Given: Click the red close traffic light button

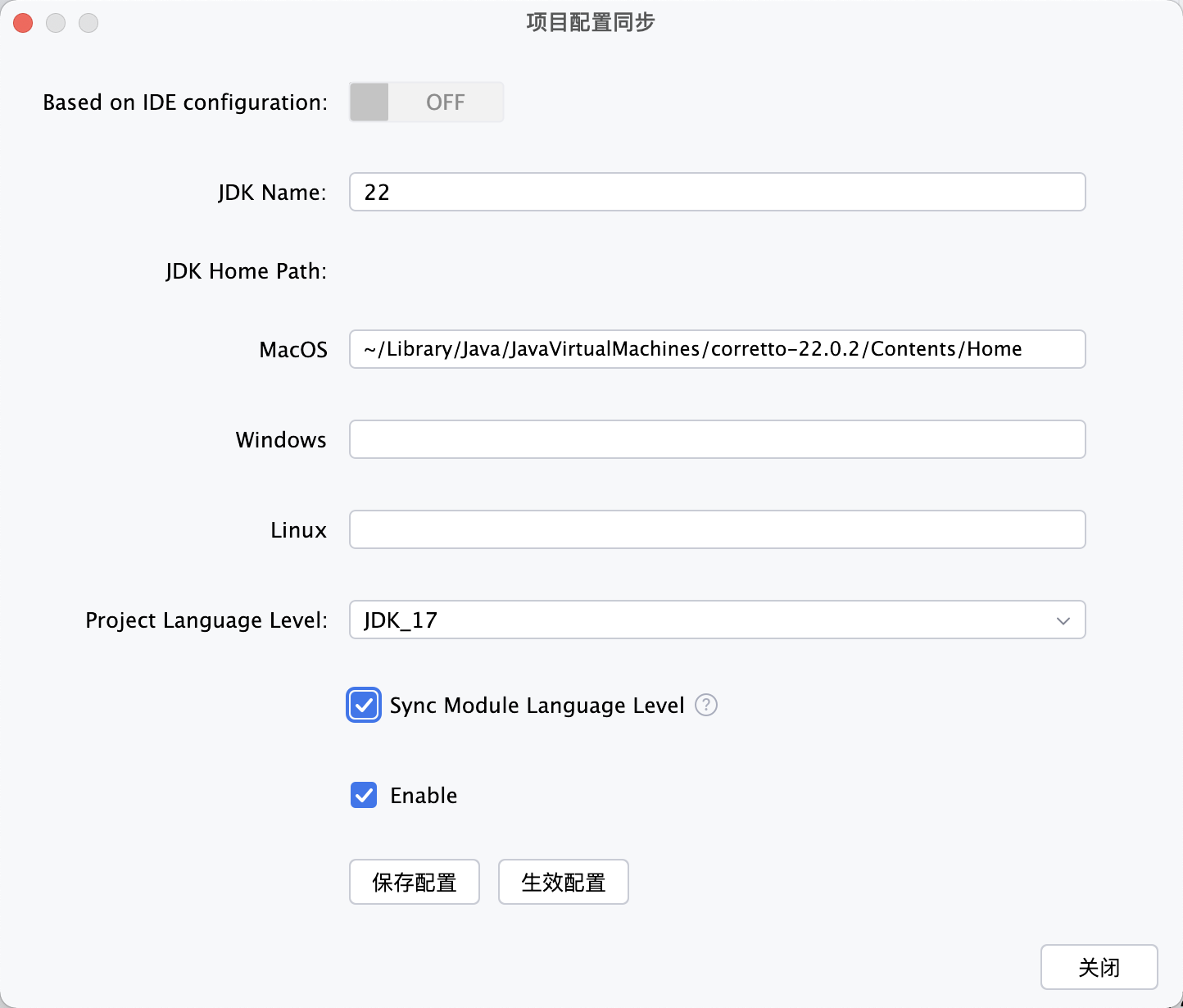Looking at the screenshot, I should pos(23,22).
